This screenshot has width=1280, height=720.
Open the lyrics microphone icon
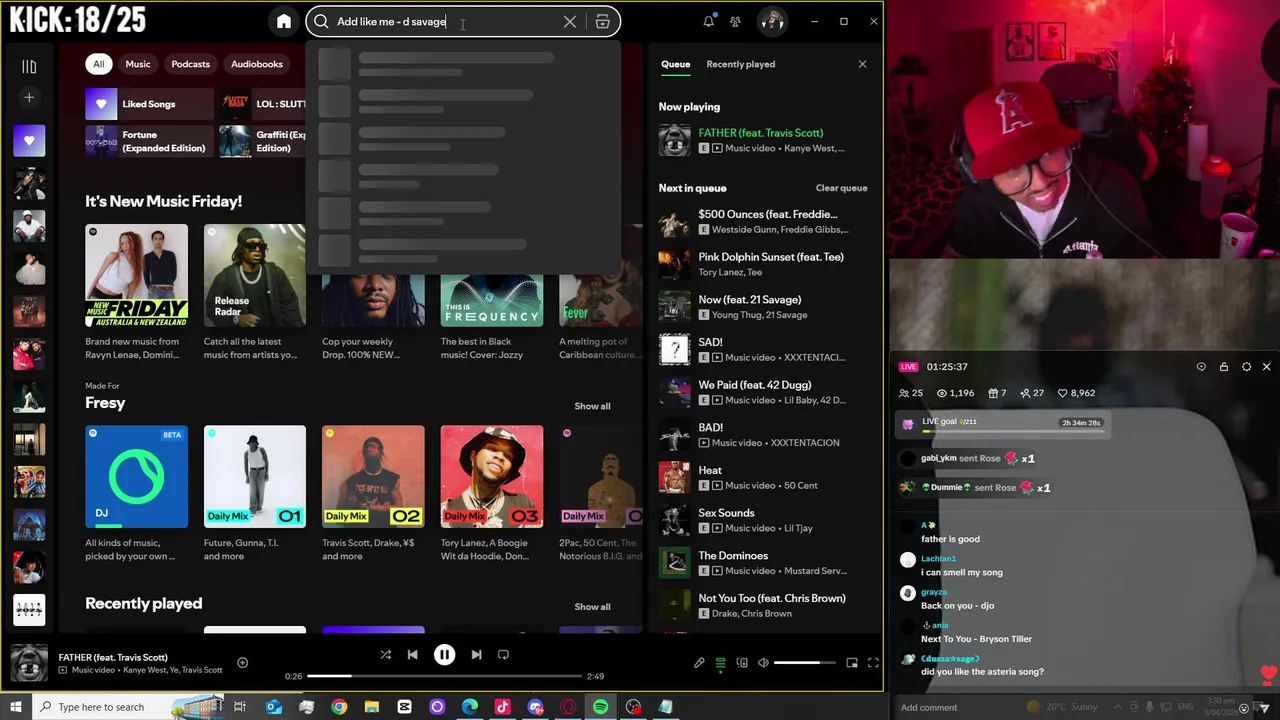click(699, 663)
